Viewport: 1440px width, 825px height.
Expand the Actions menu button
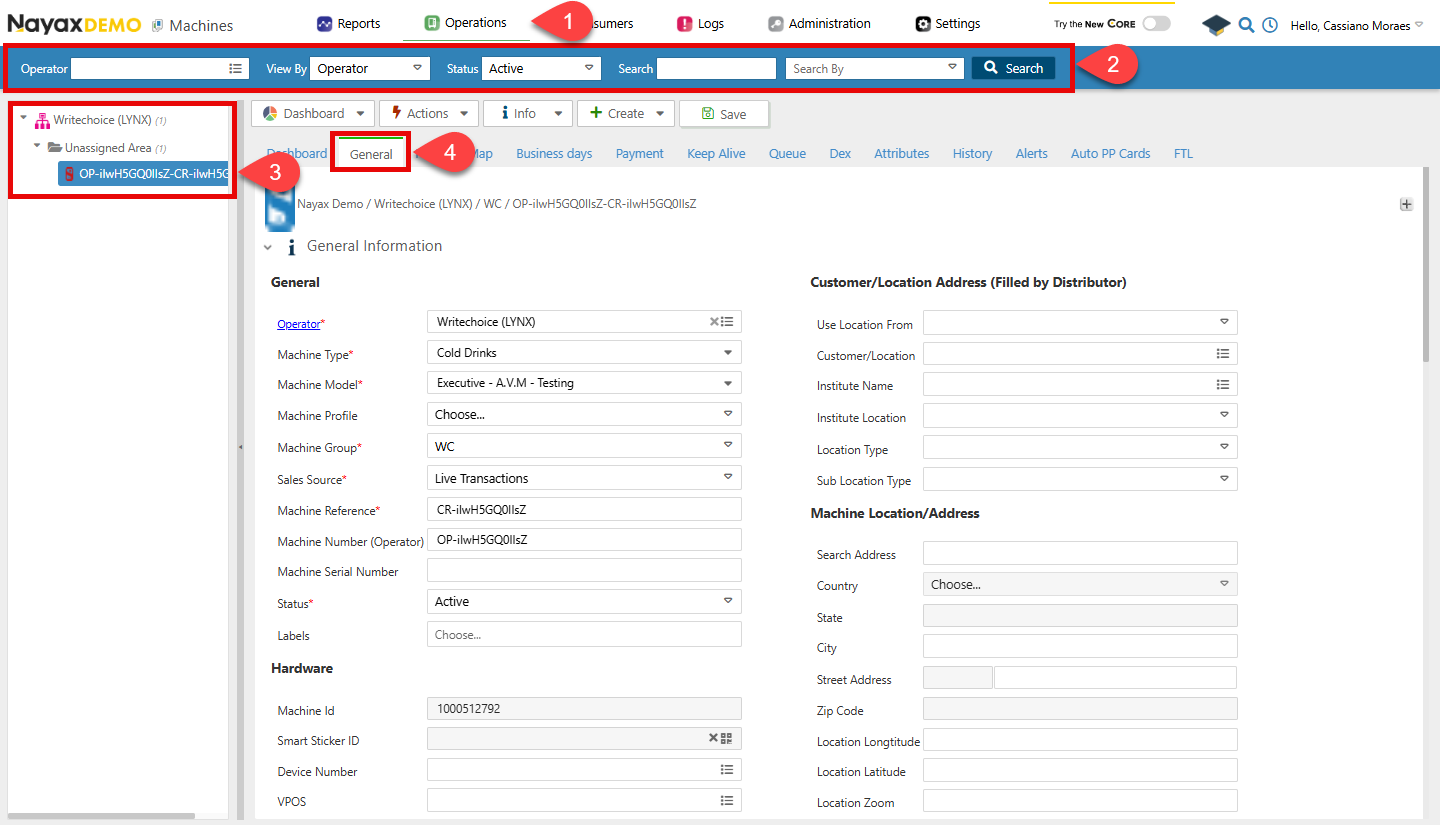point(429,113)
